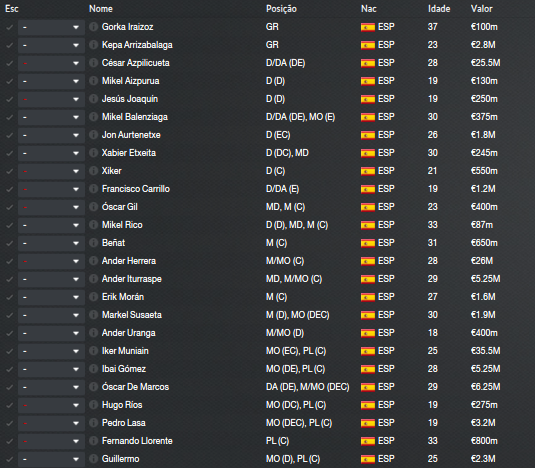Open squad selection dropdown for Ibai Gómez
Viewport: 535px width, 470px height.
(x=51, y=369)
